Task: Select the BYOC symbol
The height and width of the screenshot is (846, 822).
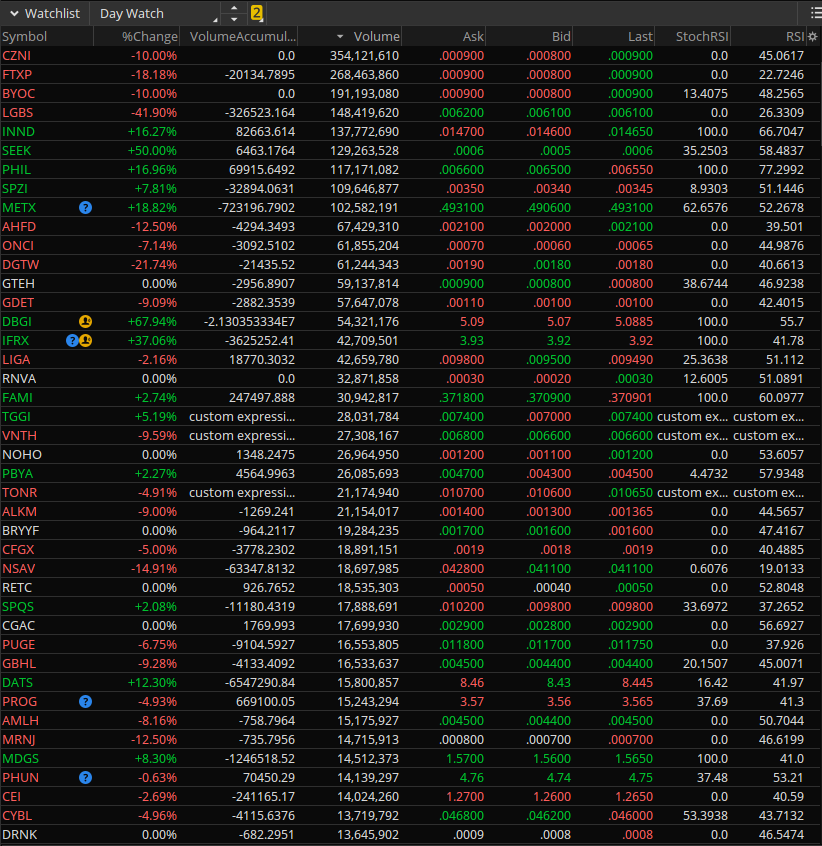Action: pos(18,93)
